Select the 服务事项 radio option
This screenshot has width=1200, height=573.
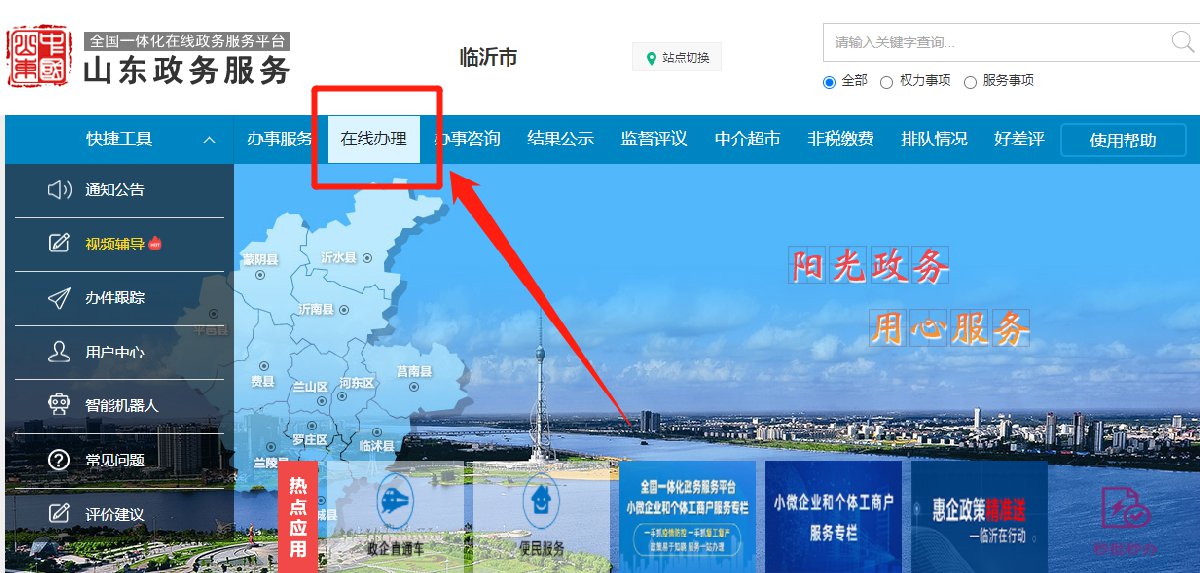[970, 83]
